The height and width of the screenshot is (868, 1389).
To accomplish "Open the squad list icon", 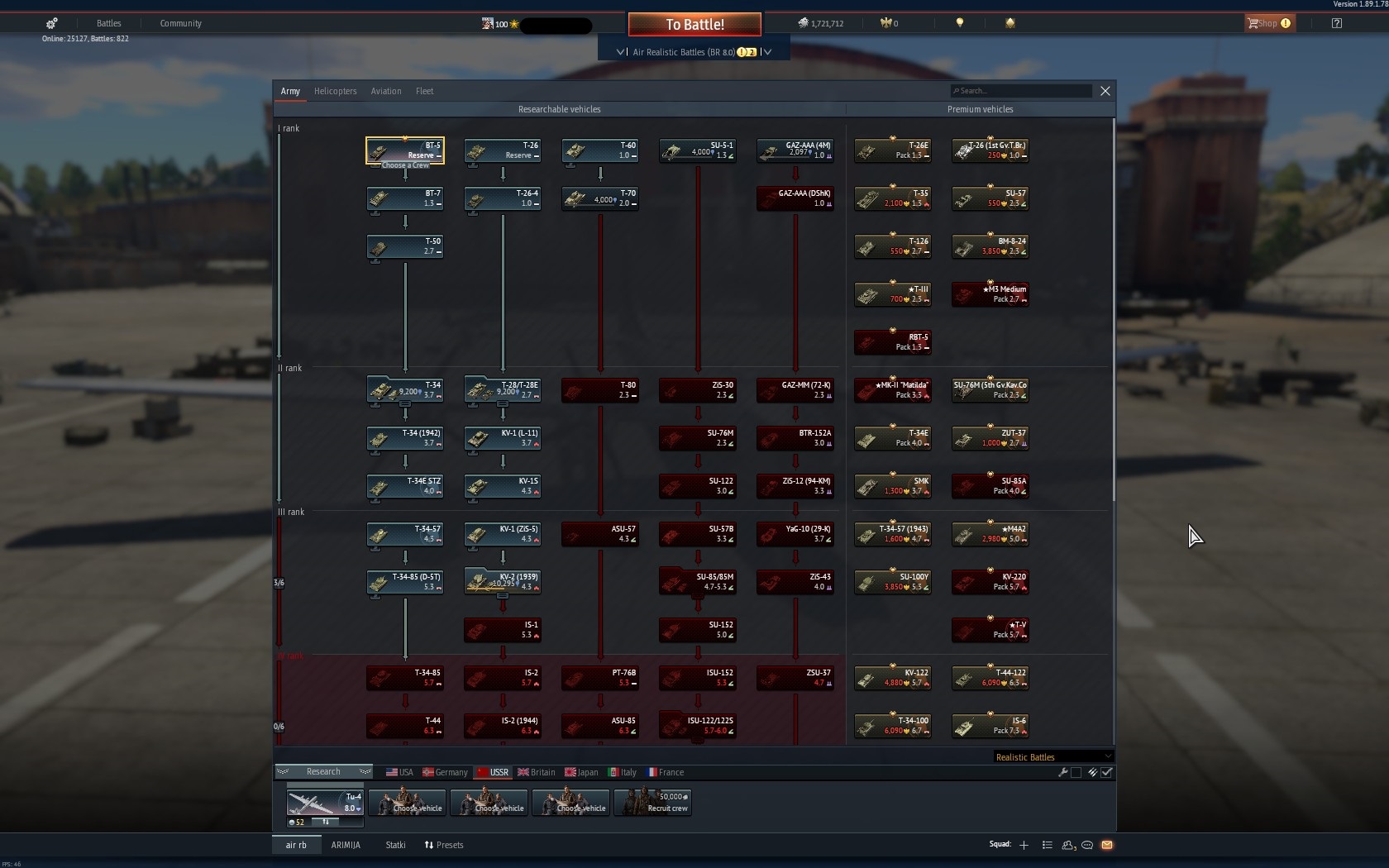I will tap(1047, 845).
